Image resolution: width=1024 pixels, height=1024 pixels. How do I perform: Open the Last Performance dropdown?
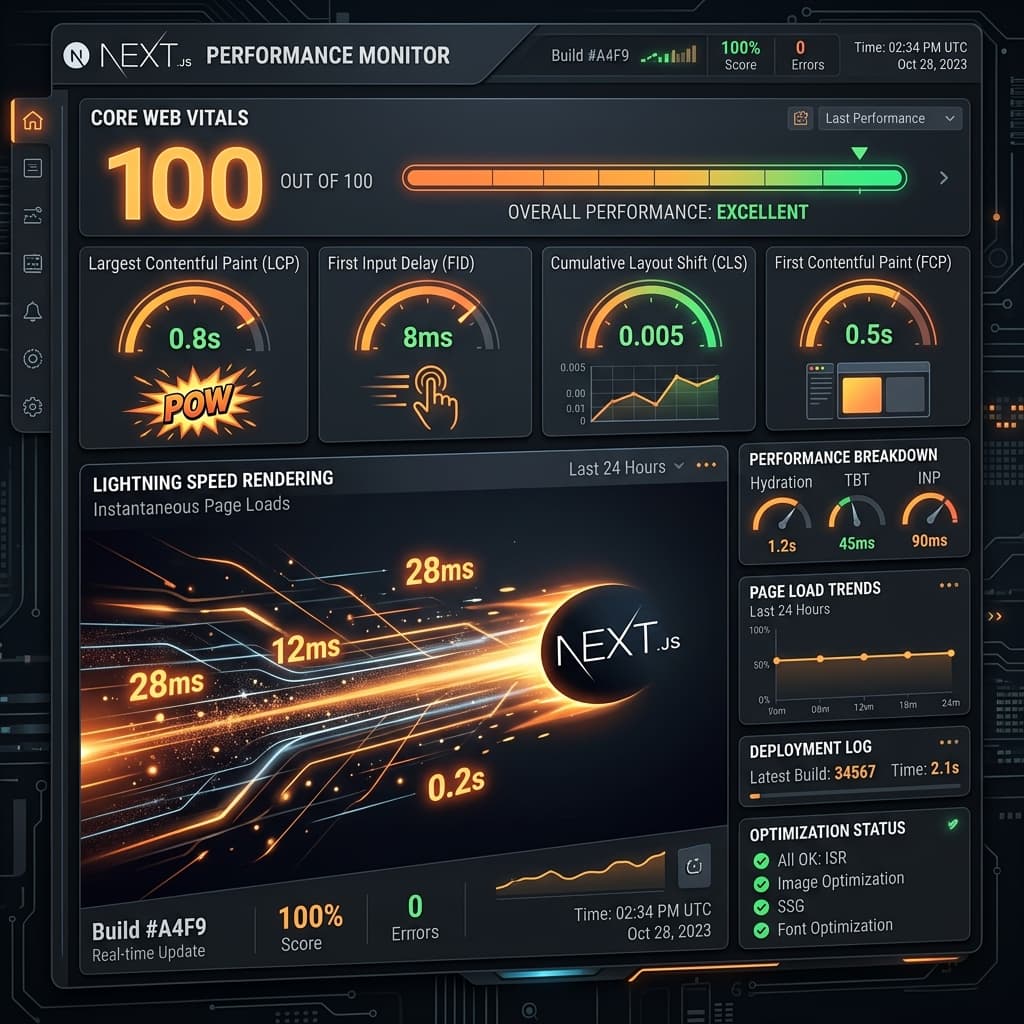(889, 118)
